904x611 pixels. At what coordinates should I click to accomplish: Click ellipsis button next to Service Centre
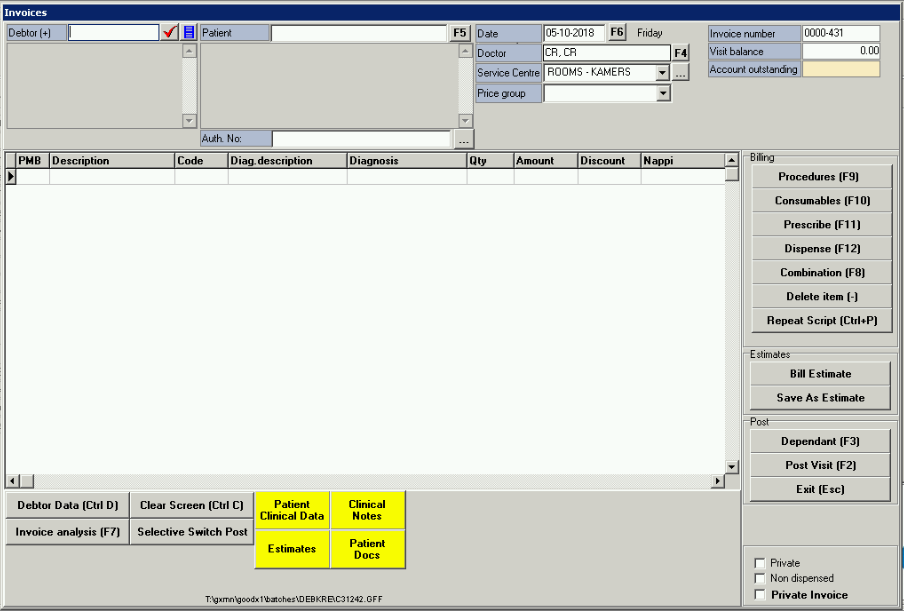pyautogui.click(x=680, y=73)
